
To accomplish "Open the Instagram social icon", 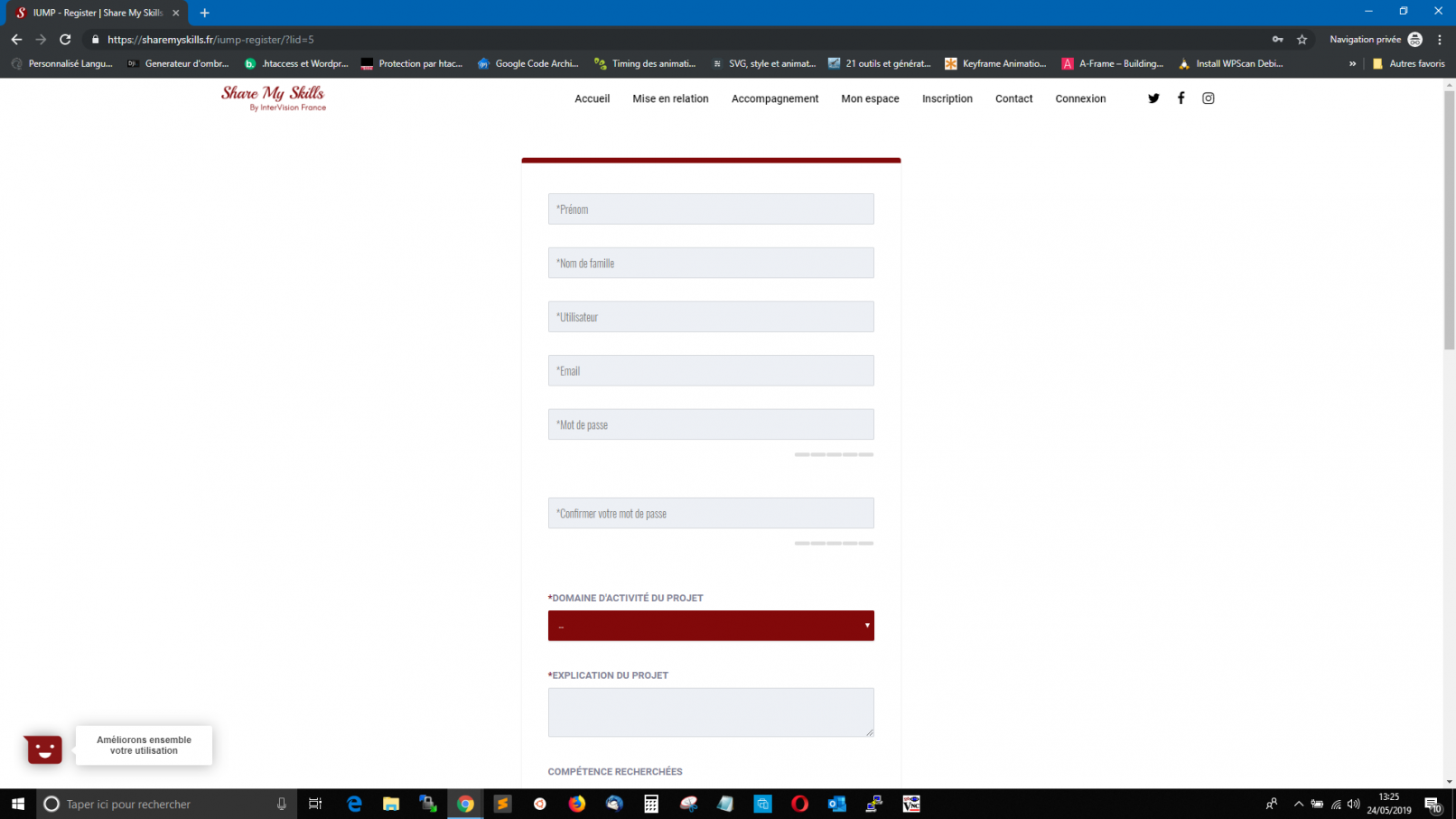I will pos(1208,98).
